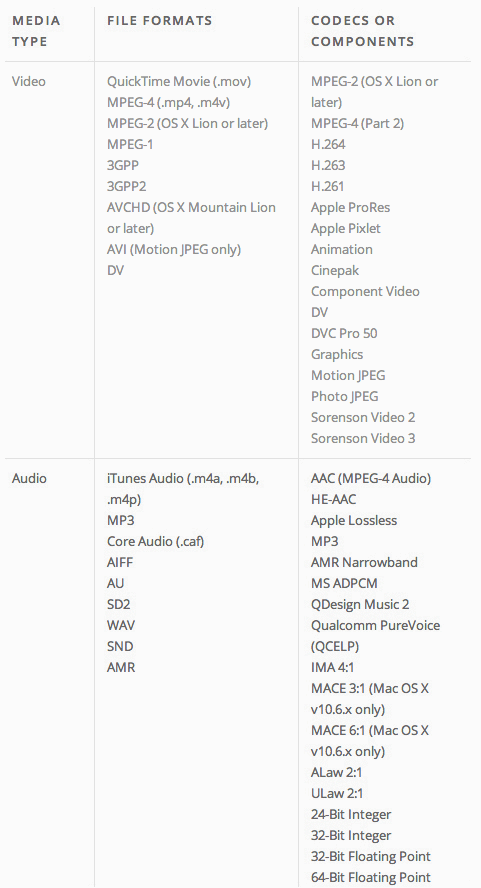This screenshot has width=481, height=888.
Task: Click QuickTime Movie (.mov) entry
Action: pyautogui.click(x=179, y=81)
